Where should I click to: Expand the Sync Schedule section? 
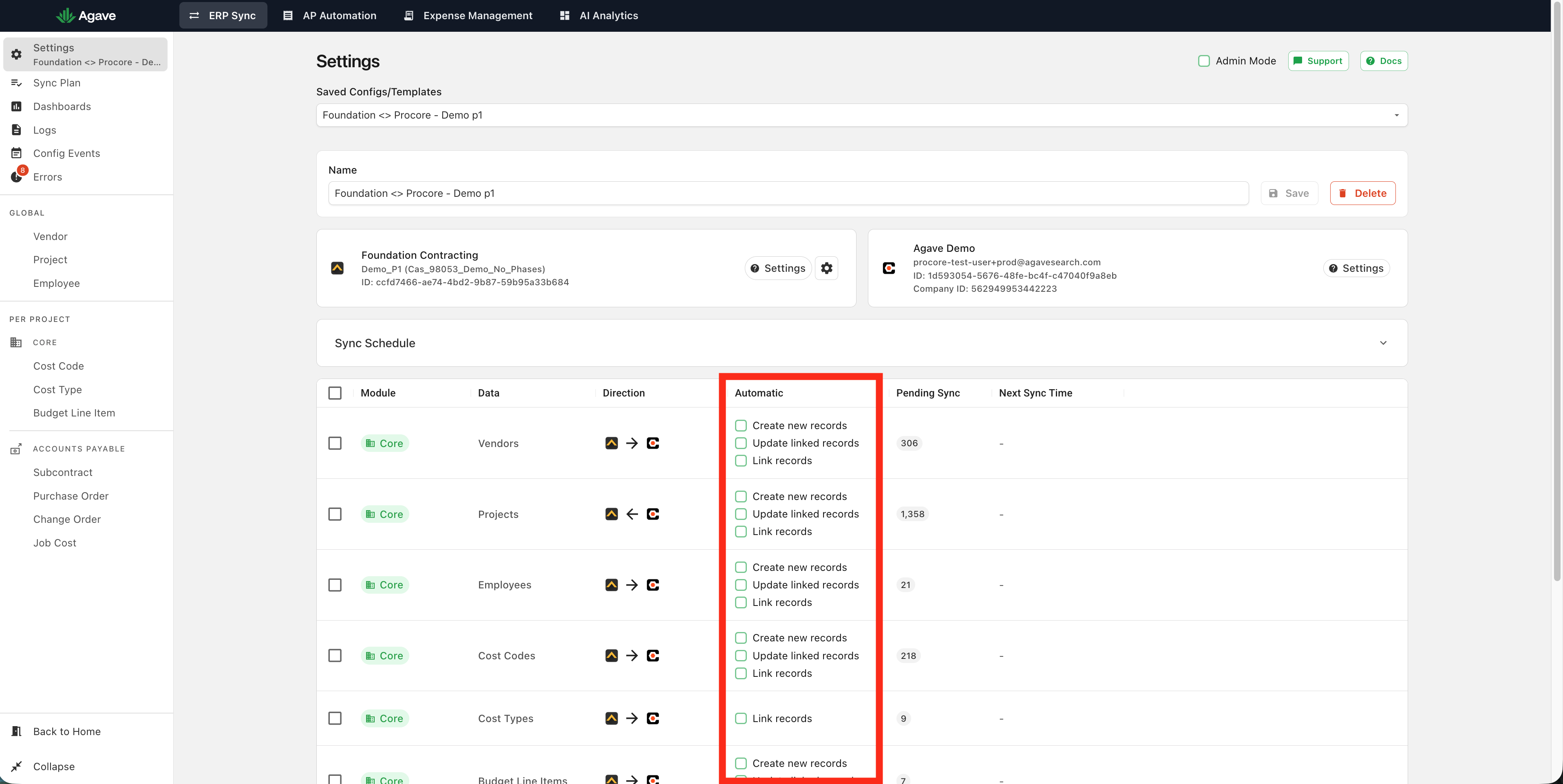[1383, 343]
